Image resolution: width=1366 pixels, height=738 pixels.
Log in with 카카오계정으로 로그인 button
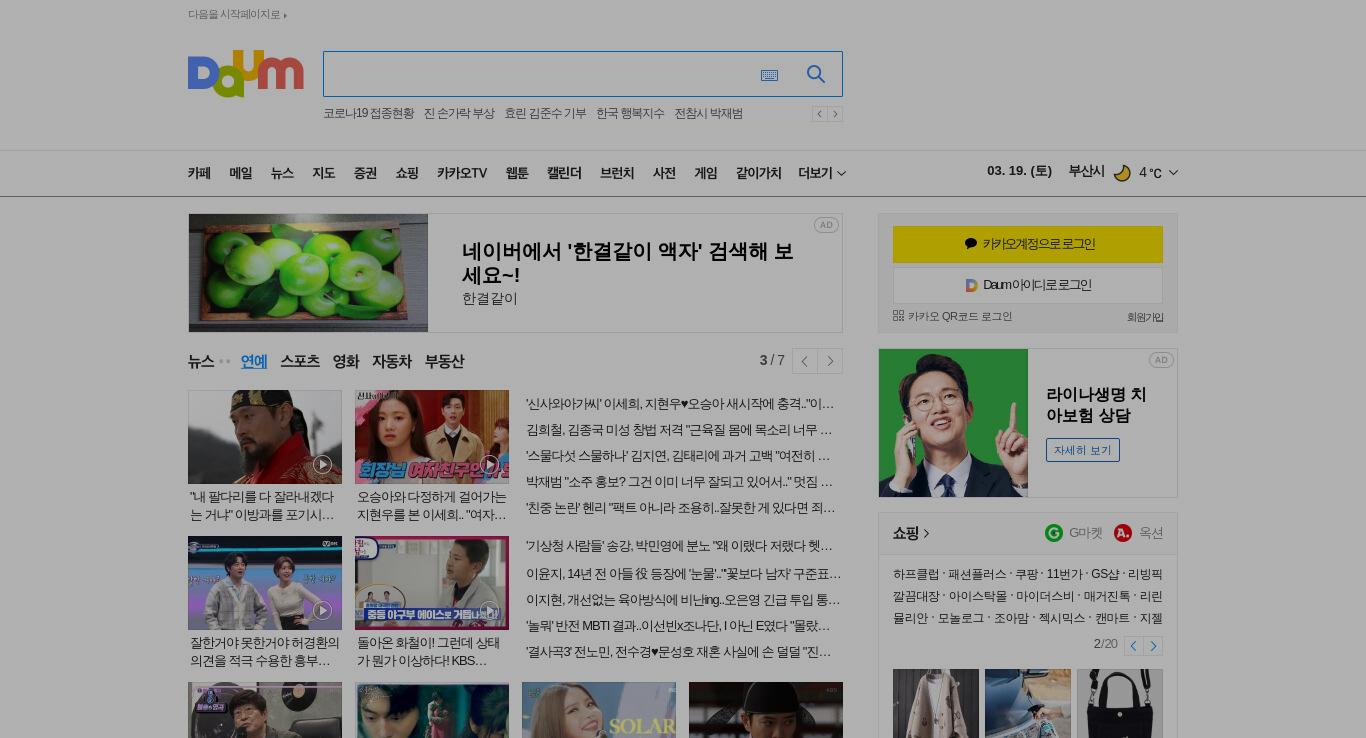(1028, 244)
